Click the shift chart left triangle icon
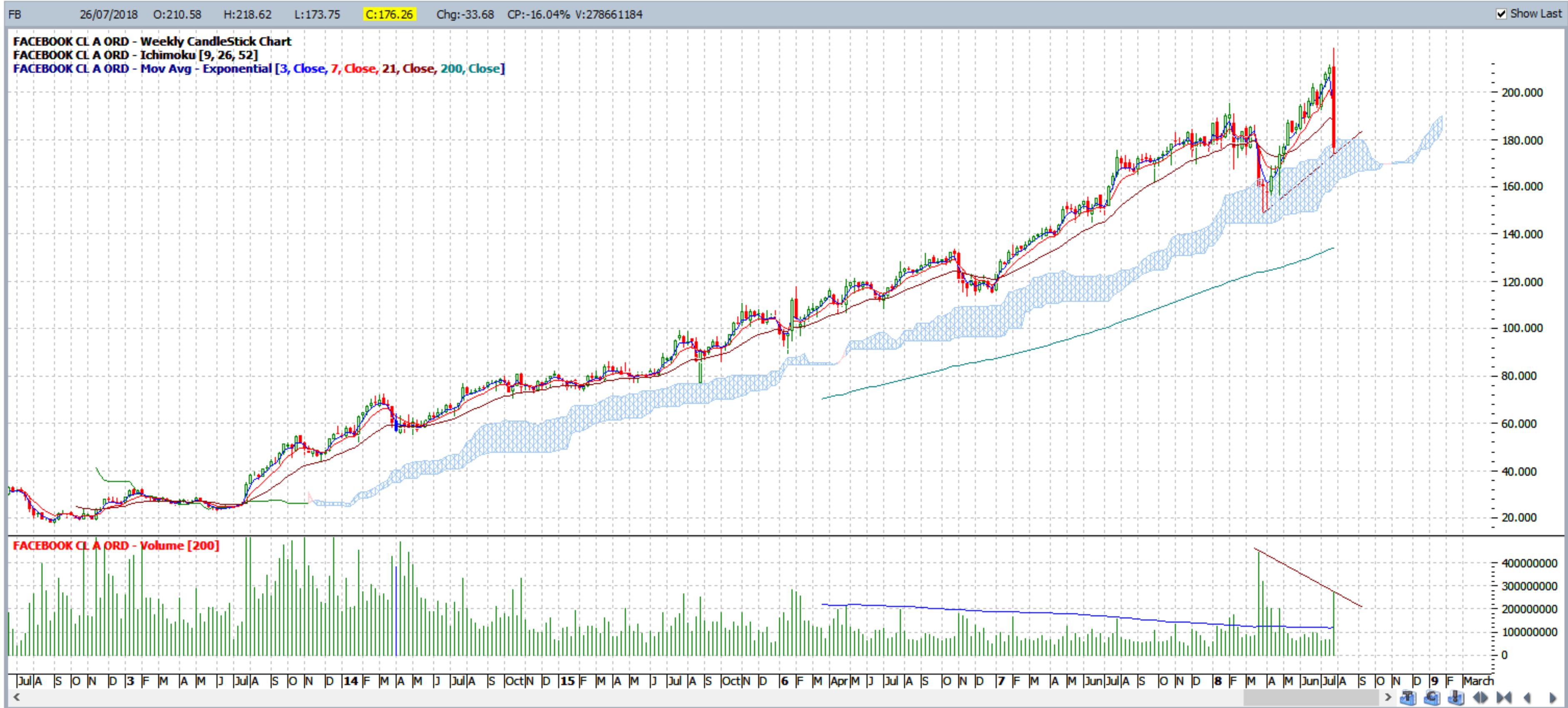Image resolution: width=1568 pixels, height=708 pixels. click(x=1527, y=698)
